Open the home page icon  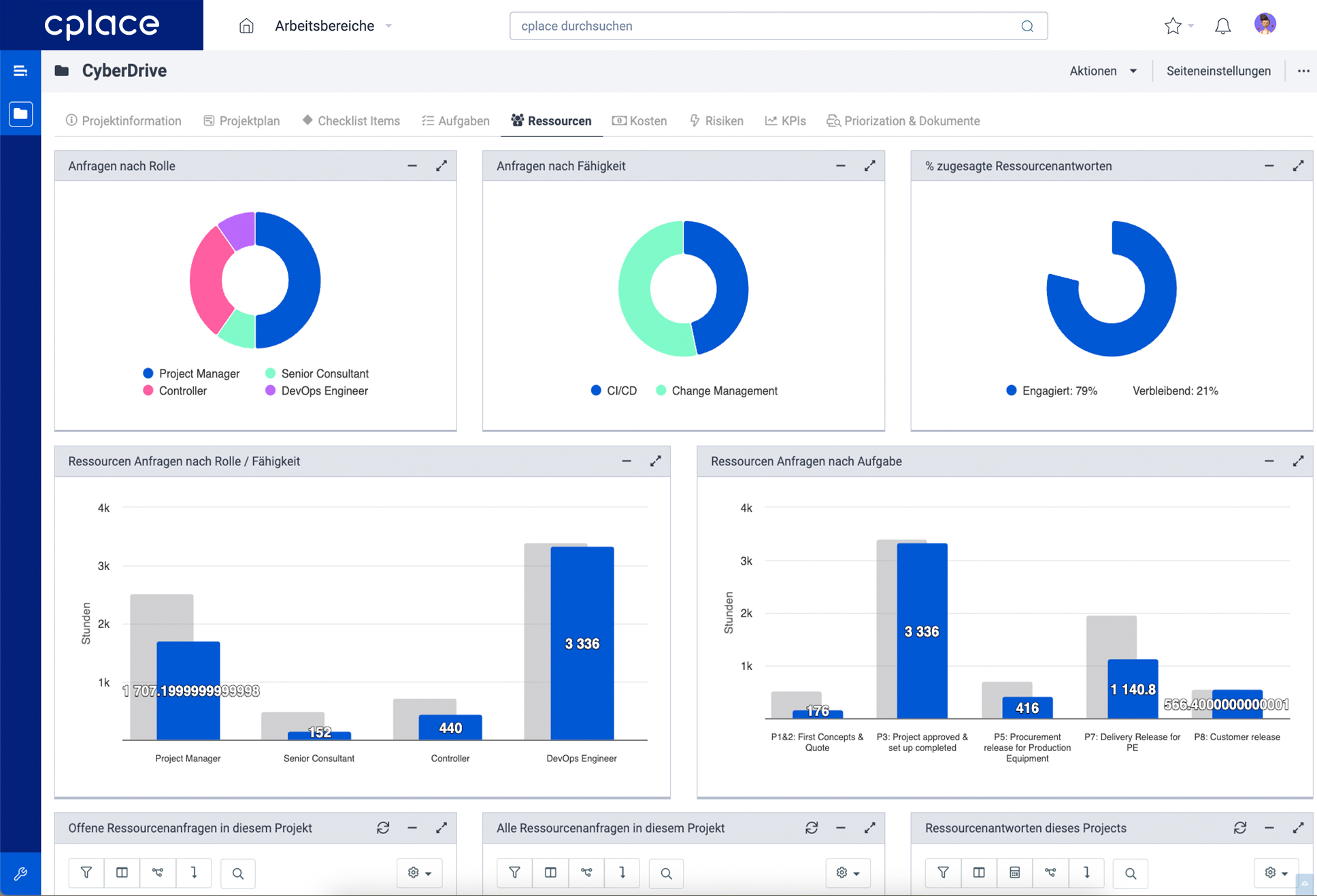coord(246,26)
